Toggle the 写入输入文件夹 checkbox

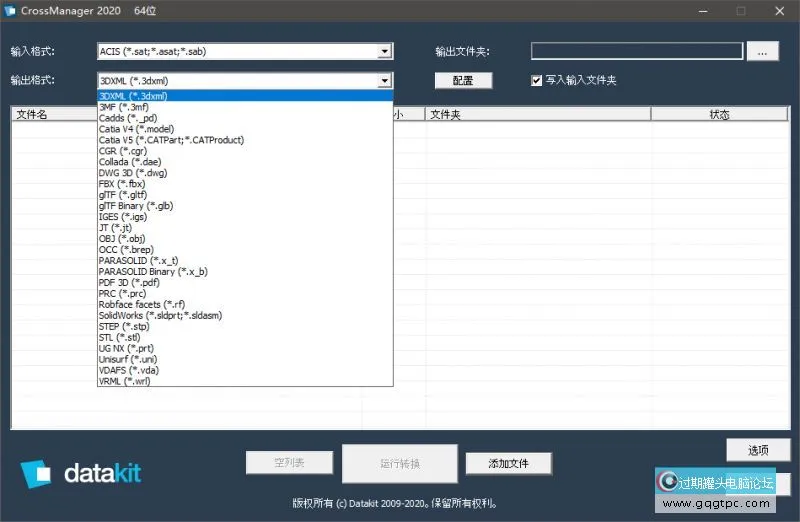coord(537,80)
